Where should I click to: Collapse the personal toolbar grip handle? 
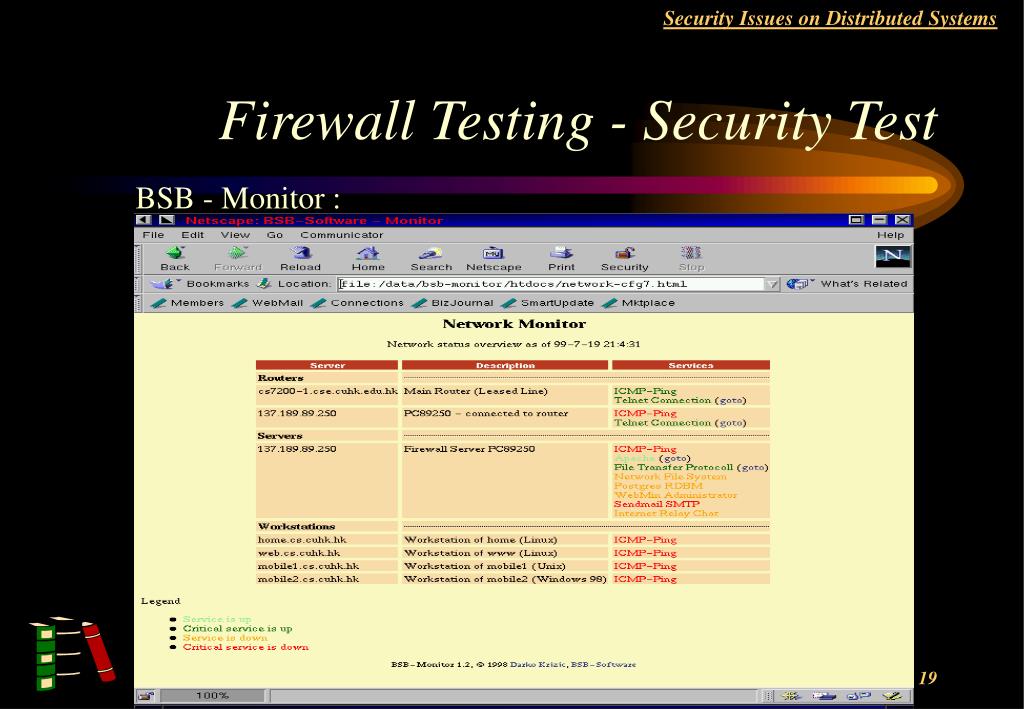point(138,303)
